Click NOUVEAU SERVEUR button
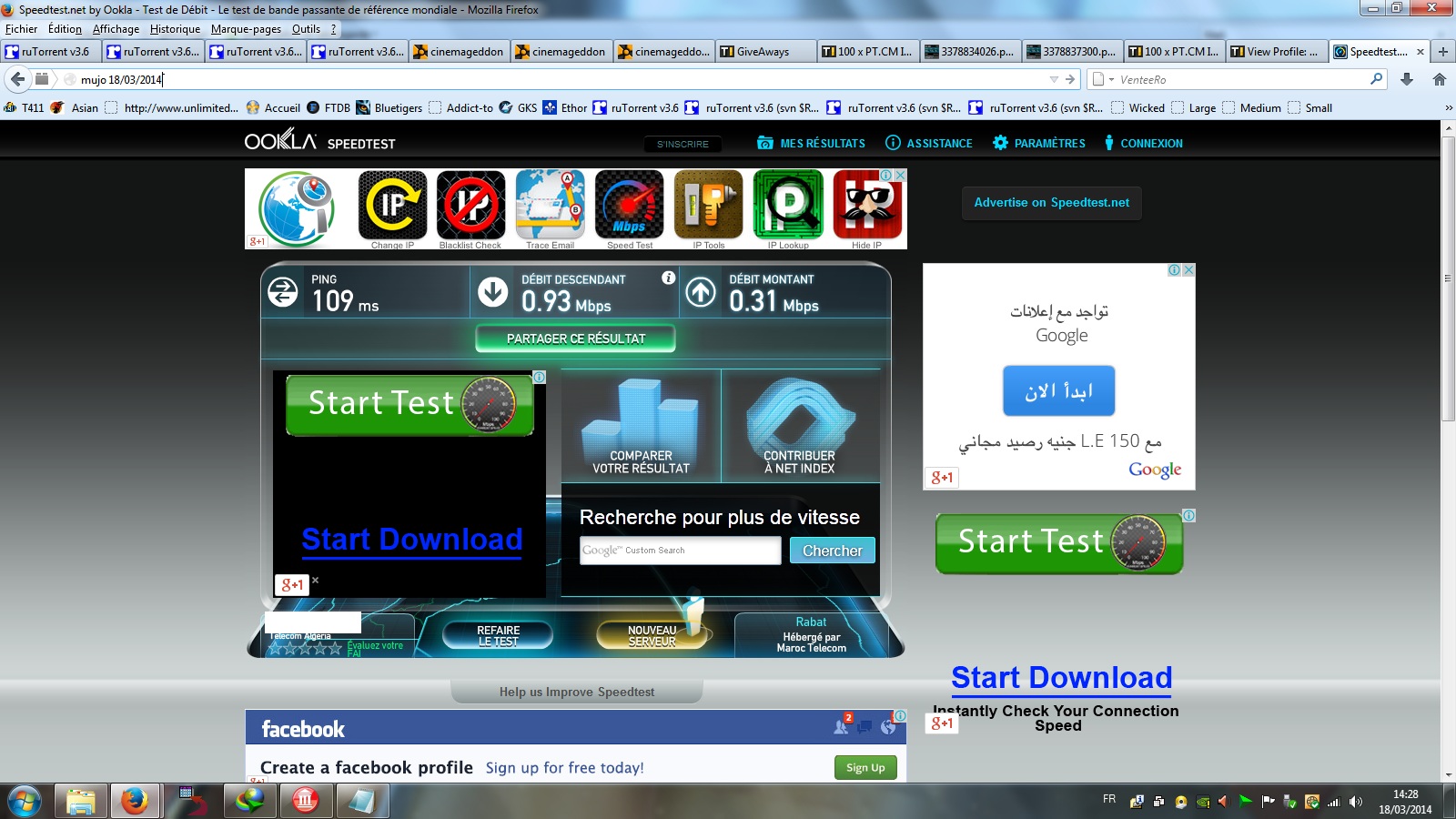Screen dimensions: 1456x819 click(x=652, y=635)
